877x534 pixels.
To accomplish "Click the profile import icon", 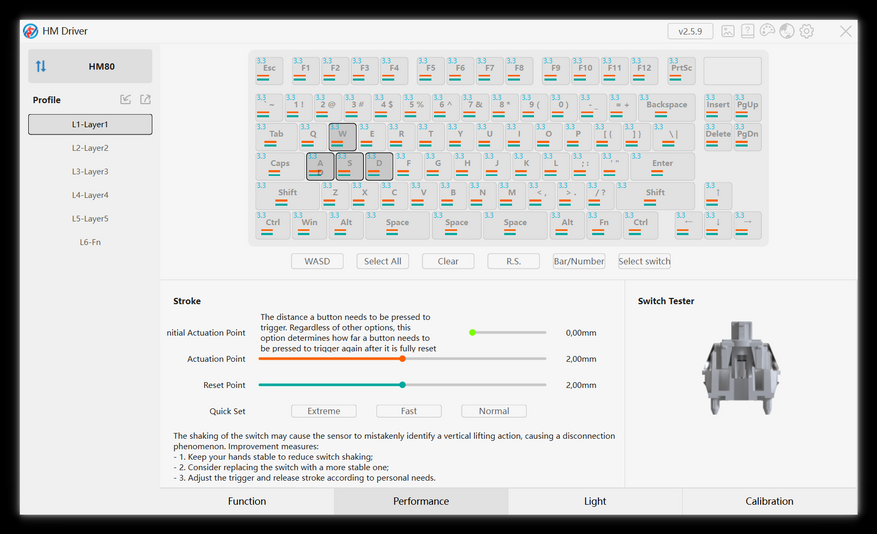I will tap(125, 100).
